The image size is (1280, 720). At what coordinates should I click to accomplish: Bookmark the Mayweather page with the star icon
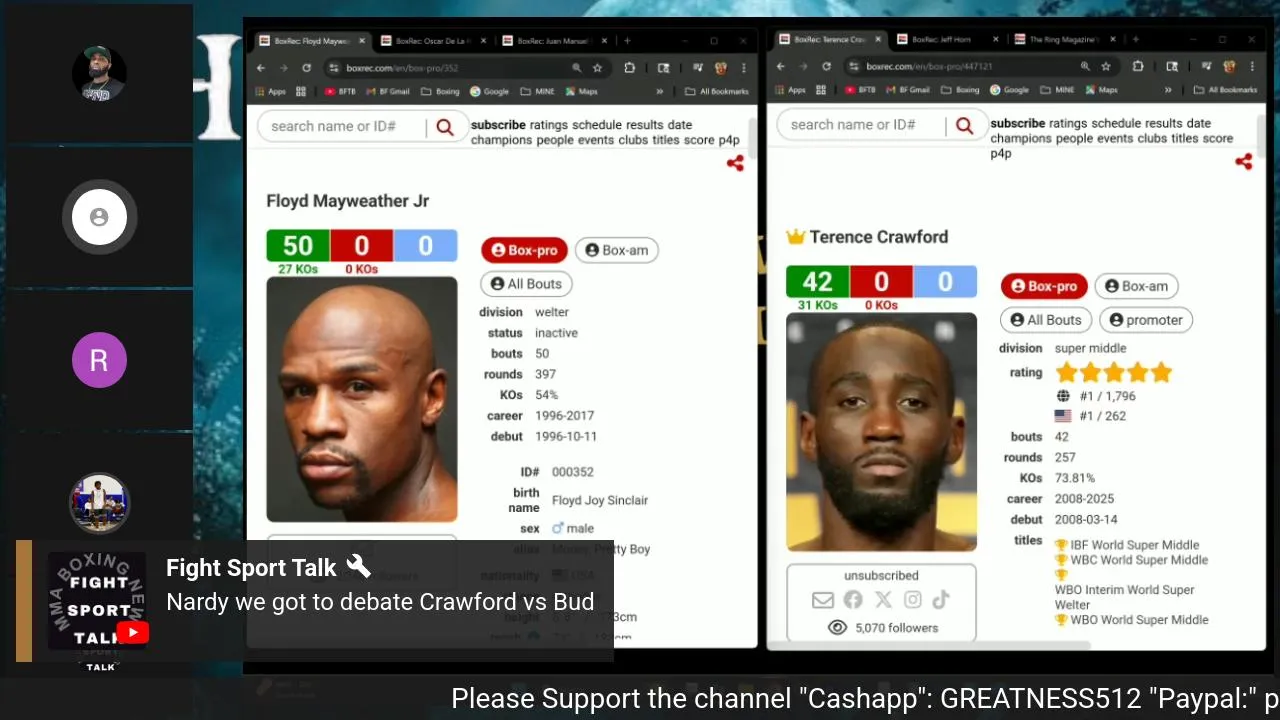point(597,68)
